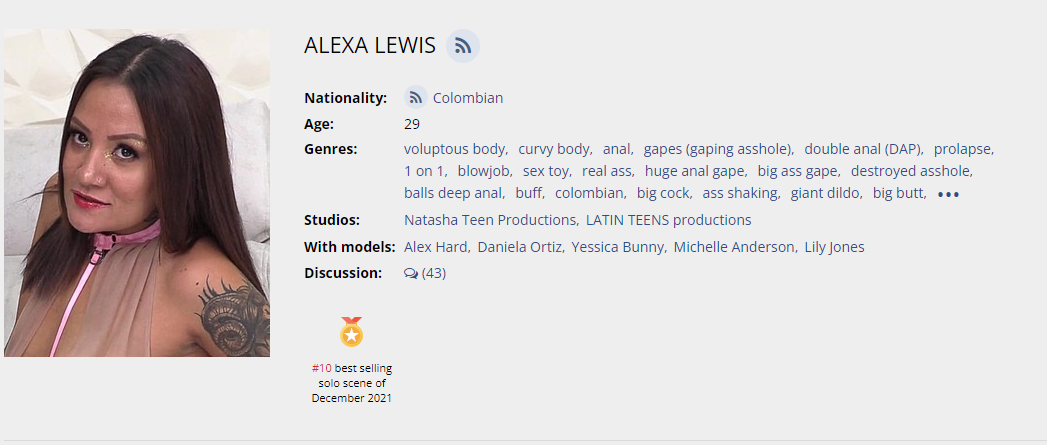
Task: Pick the "1 on 1" genre tag
Action: (x=424, y=171)
